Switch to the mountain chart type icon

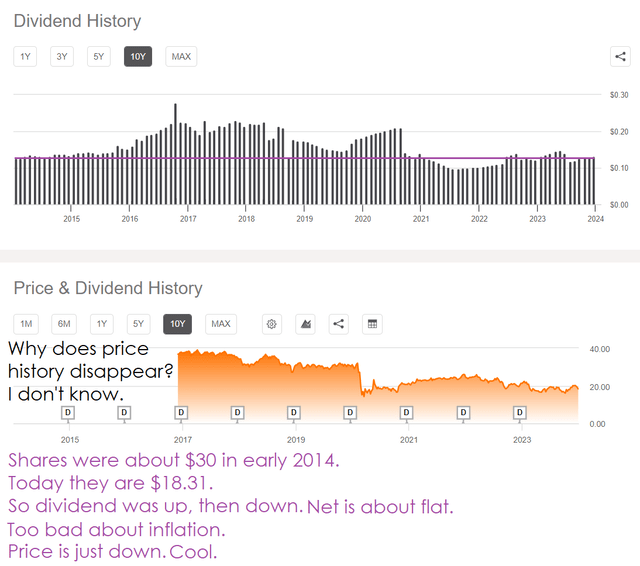coord(305,324)
